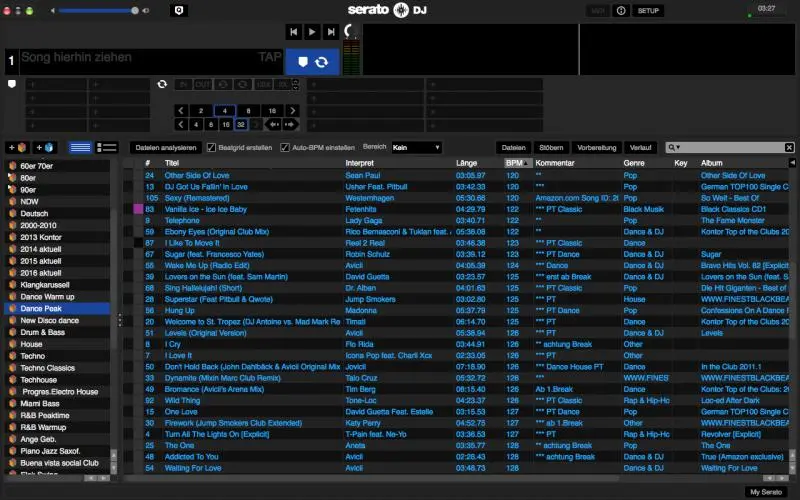The width and height of the screenshot is (800, 500).
Task: Skip to the next track on deck
Action: coord(330,32)
